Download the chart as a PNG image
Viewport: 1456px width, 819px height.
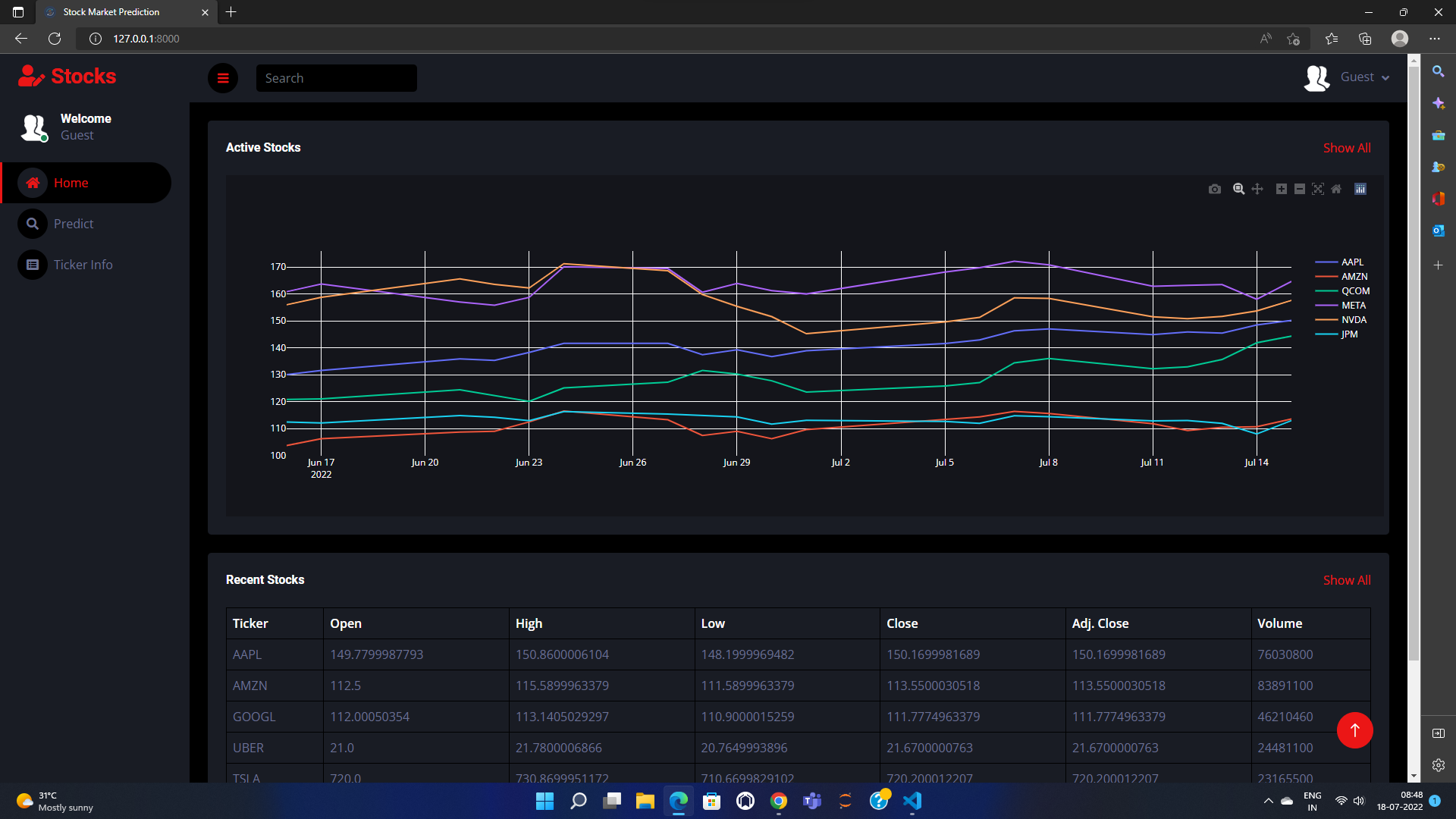click(x=1214, y=189)
